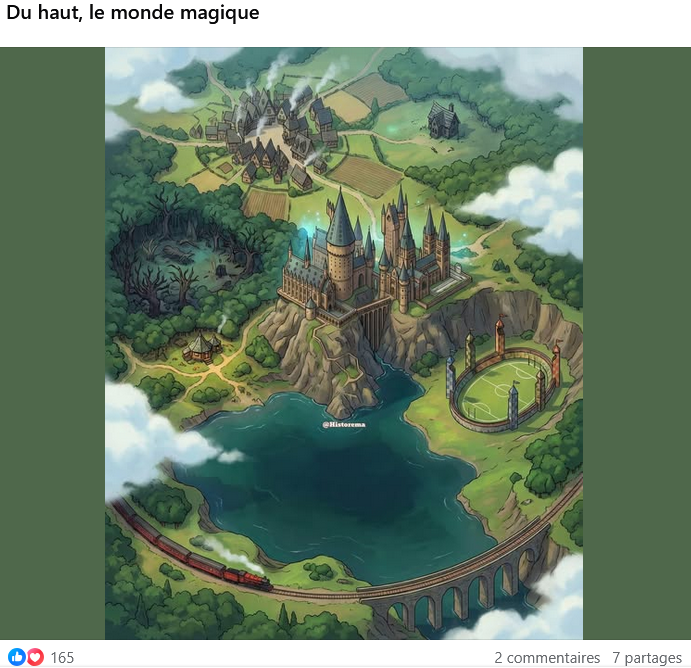The height and width of the screenshot is (668, 691).
Task: Click the small round hut near the forest
Action: 202,347
